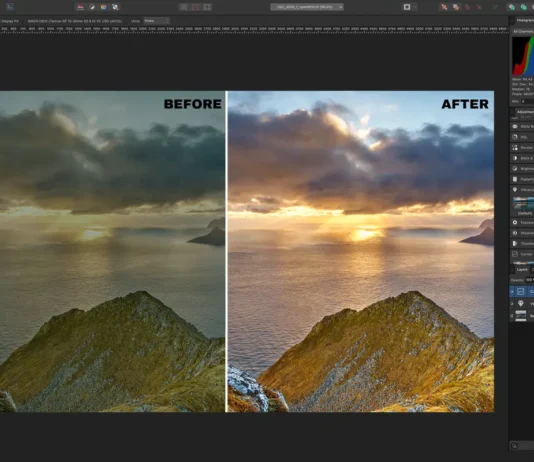Open the Units dropdown showing Pixels
This screenshot has width=534, height=462.
[x=156, y=21]
